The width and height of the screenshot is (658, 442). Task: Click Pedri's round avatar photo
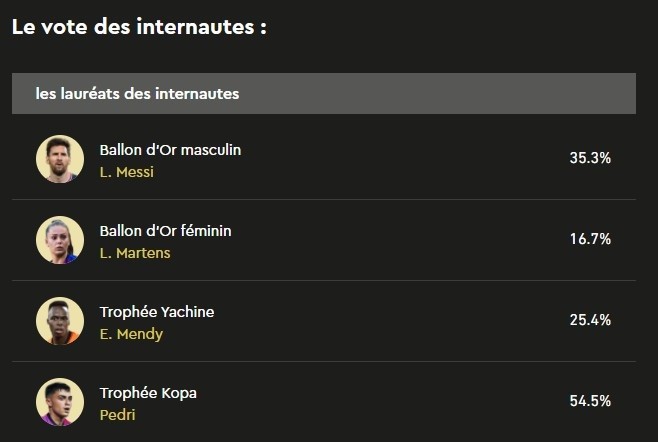pos(60,402)
